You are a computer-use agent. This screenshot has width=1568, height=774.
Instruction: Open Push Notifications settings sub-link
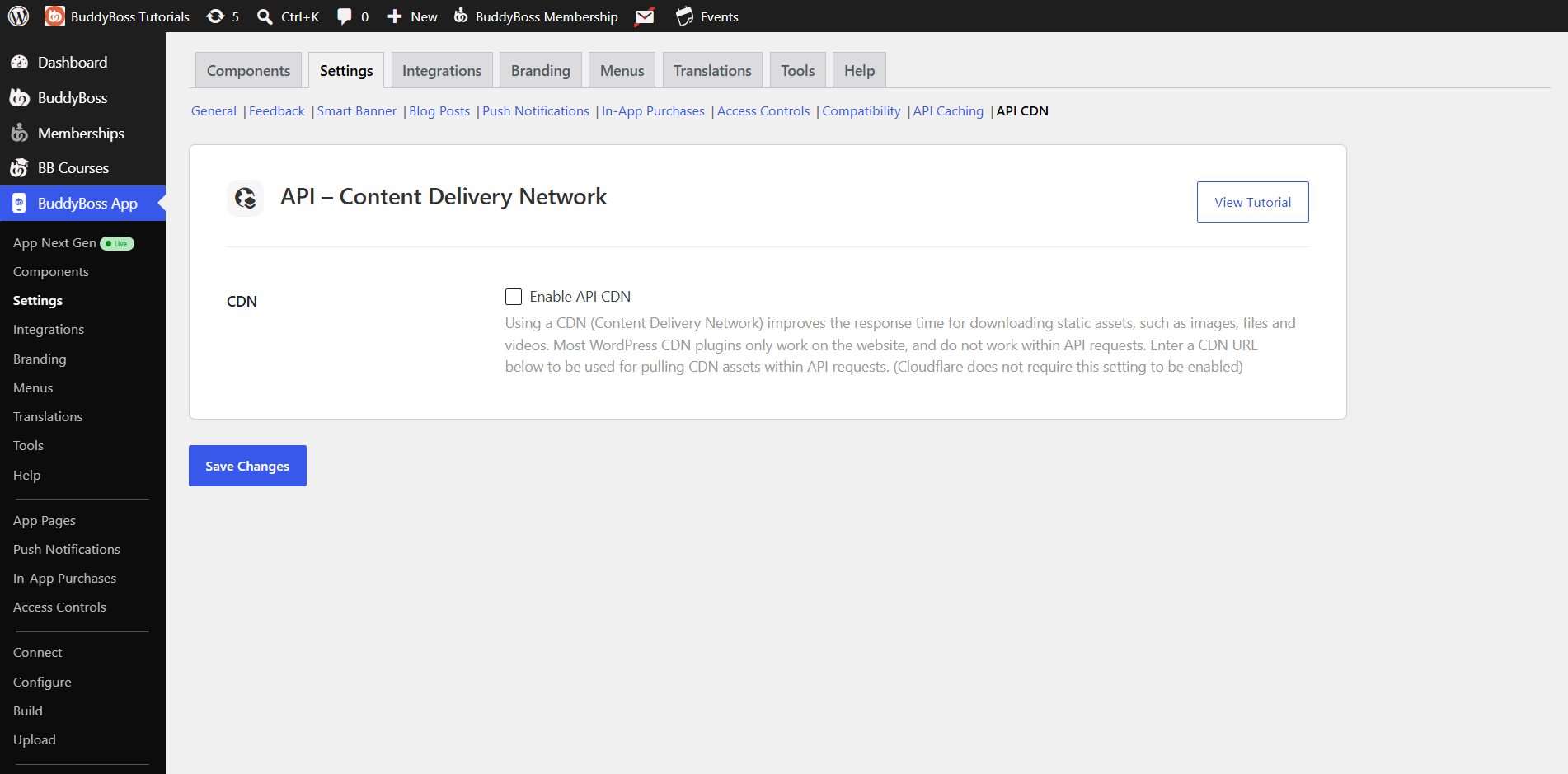click(536, 110)
